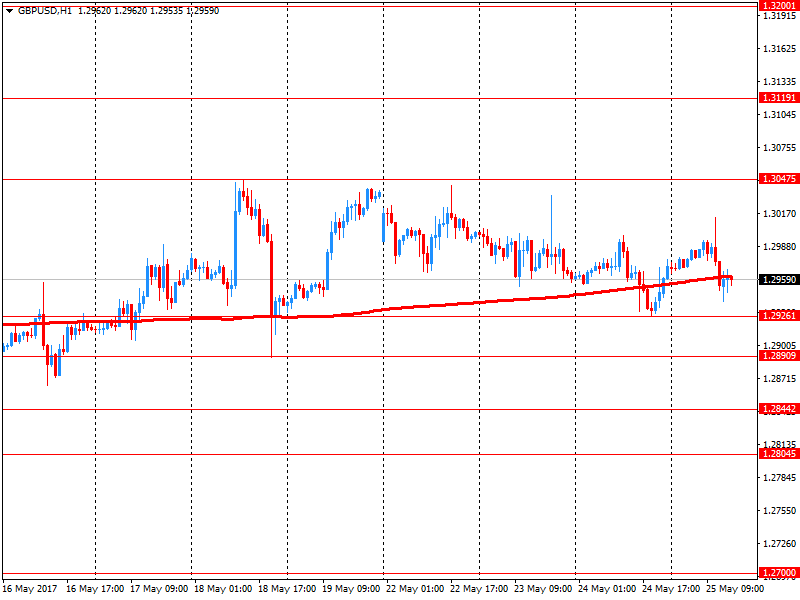Click the 1.28715 price scale value
The height and width of the screenshot is (600, 800).
click(x=779, y=379)
